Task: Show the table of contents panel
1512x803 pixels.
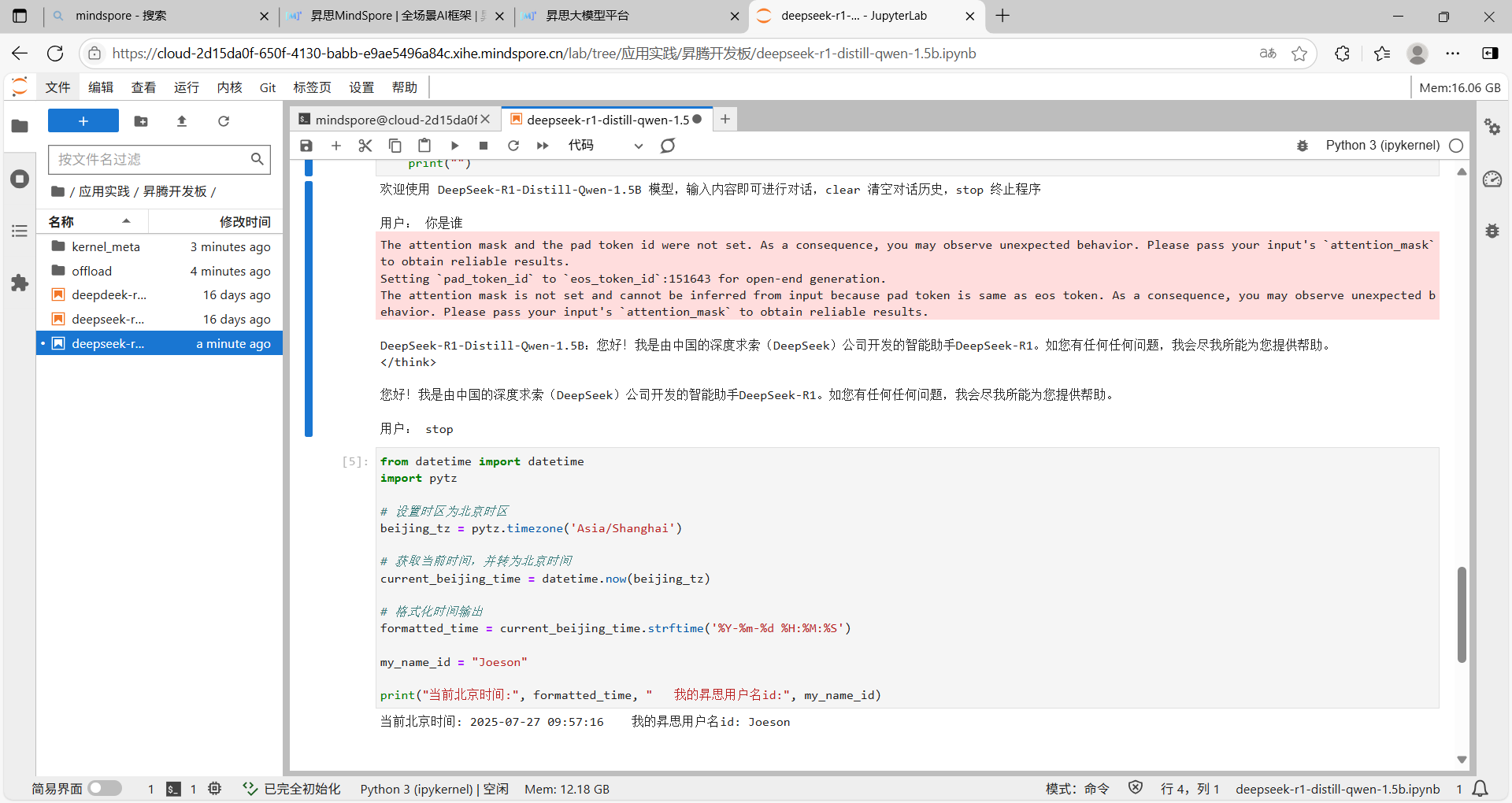Action: click(20, 231)
